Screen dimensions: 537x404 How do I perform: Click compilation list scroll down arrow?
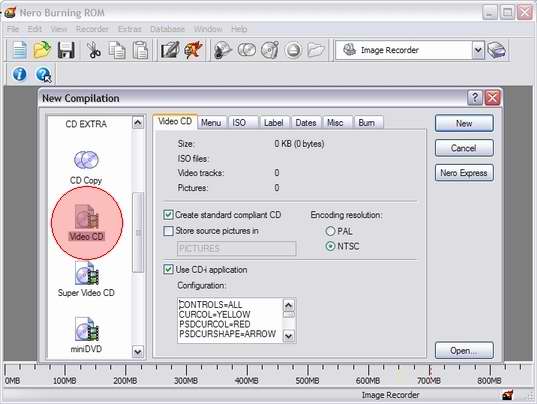tap(138, 352)
